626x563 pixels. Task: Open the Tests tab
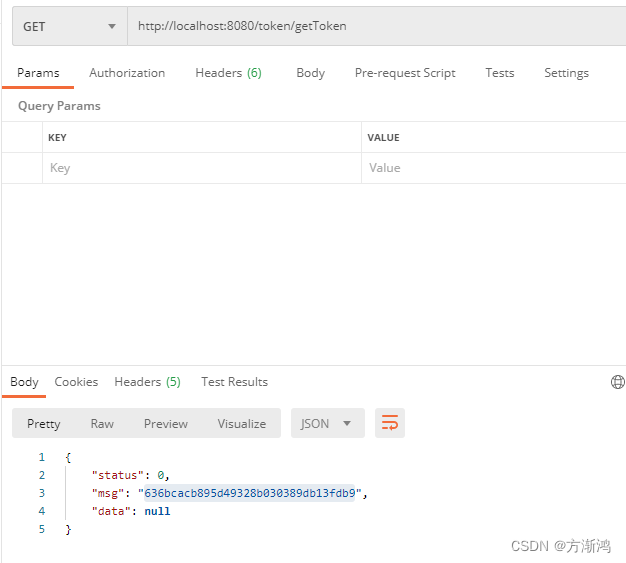pyautogui.click(x=500, y=73)
